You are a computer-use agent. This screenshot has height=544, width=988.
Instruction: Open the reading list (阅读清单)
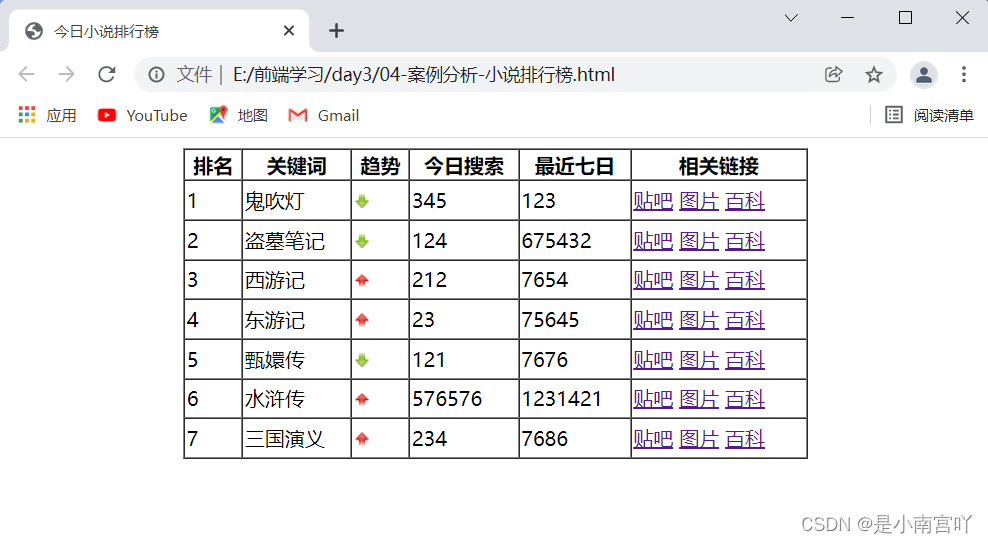pos(929,115)
